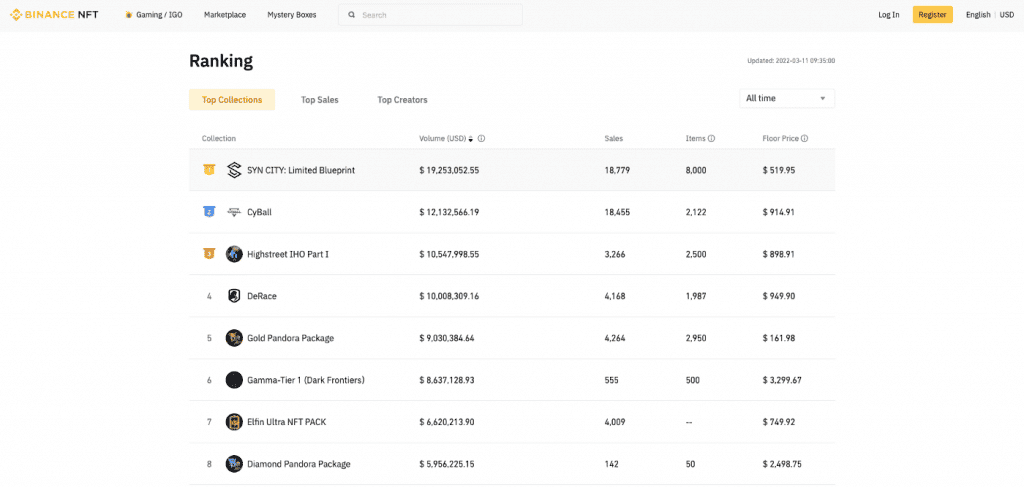Click the Binance NFT logo
Screen dimensions: 1024x488
[54, 14]
